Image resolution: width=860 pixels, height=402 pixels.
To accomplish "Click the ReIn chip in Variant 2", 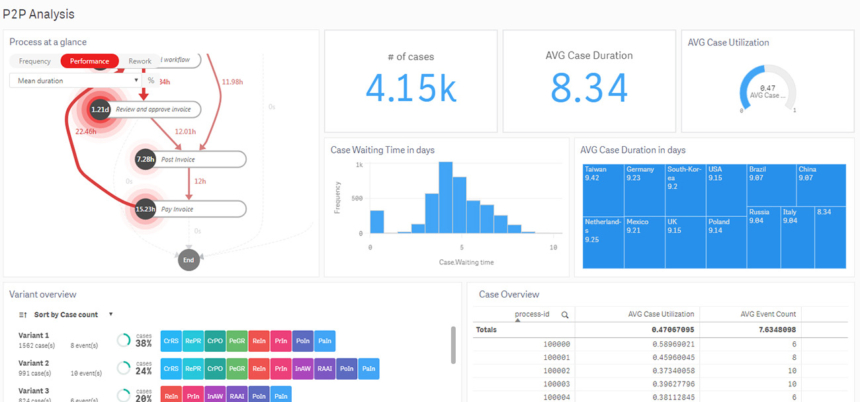I will point(258,369).
